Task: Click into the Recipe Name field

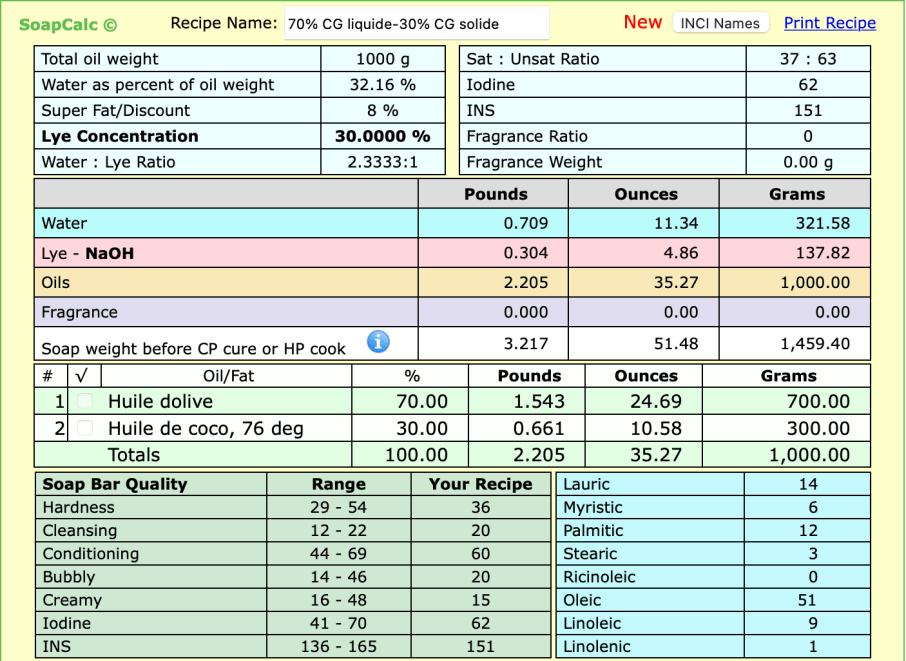Action: pos(416,24)
